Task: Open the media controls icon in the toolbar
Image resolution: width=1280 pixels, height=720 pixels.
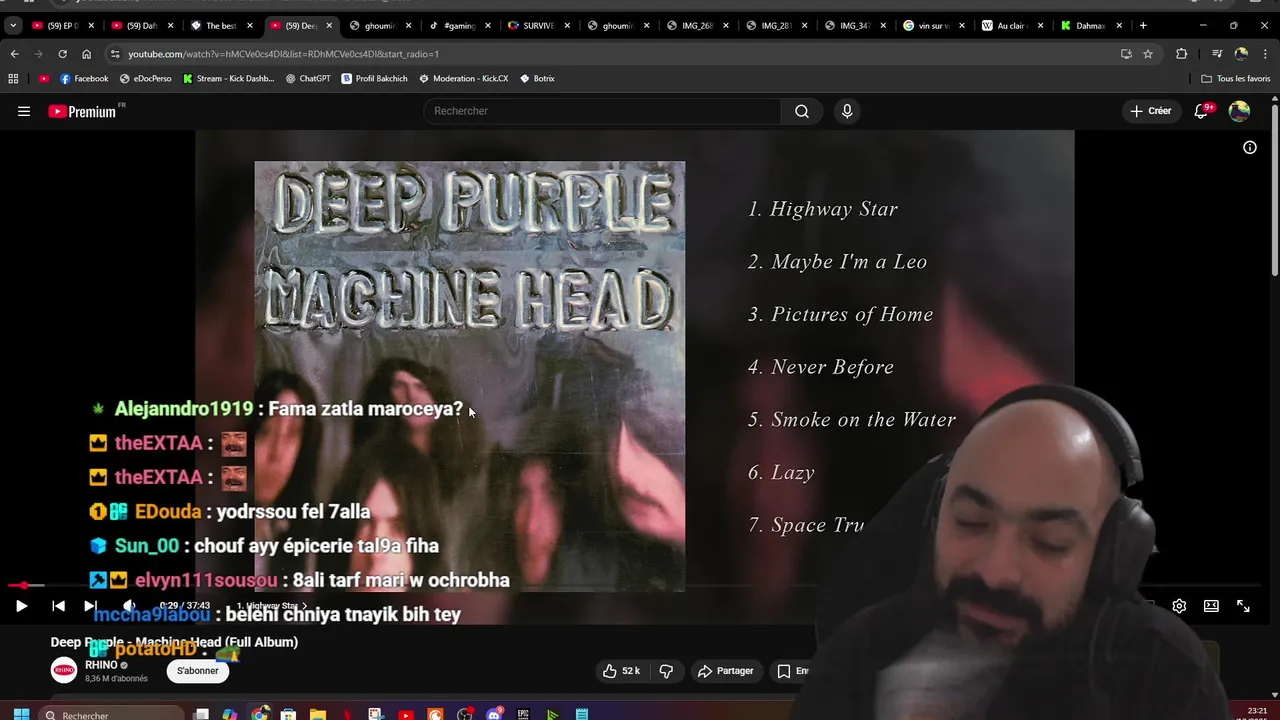Action: pyautogui.click(x=1217, y=54)
